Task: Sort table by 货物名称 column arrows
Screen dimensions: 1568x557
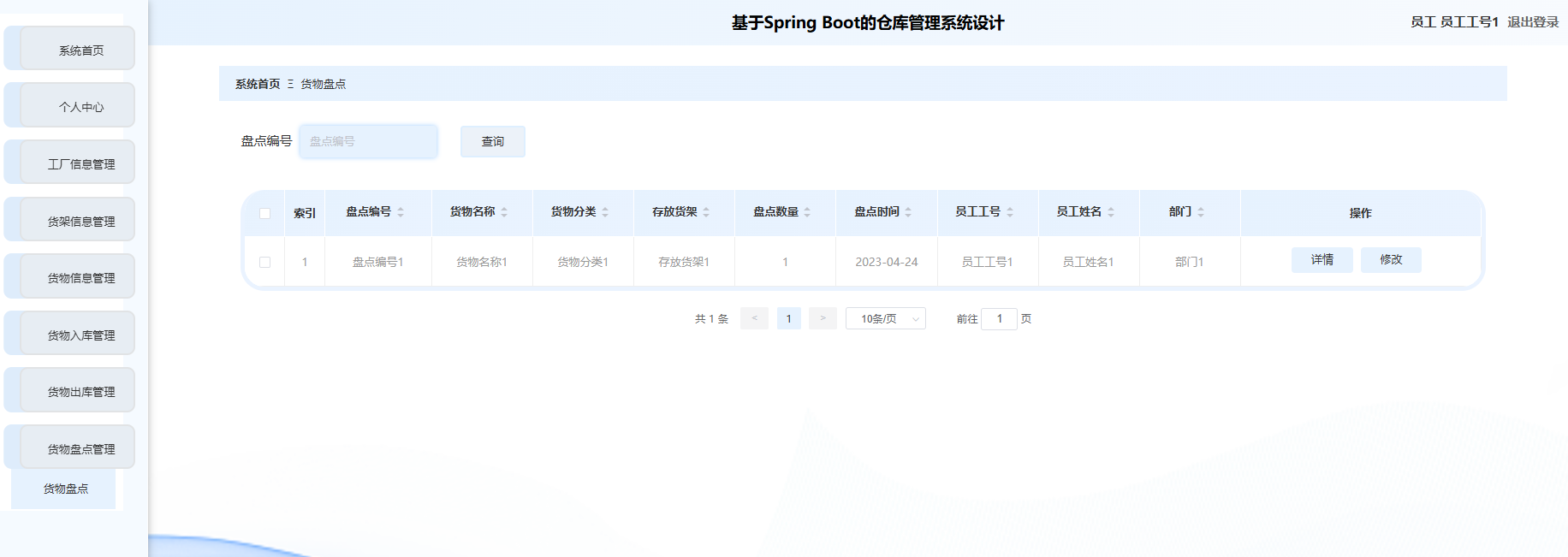Action: click(x=504, y=212)
